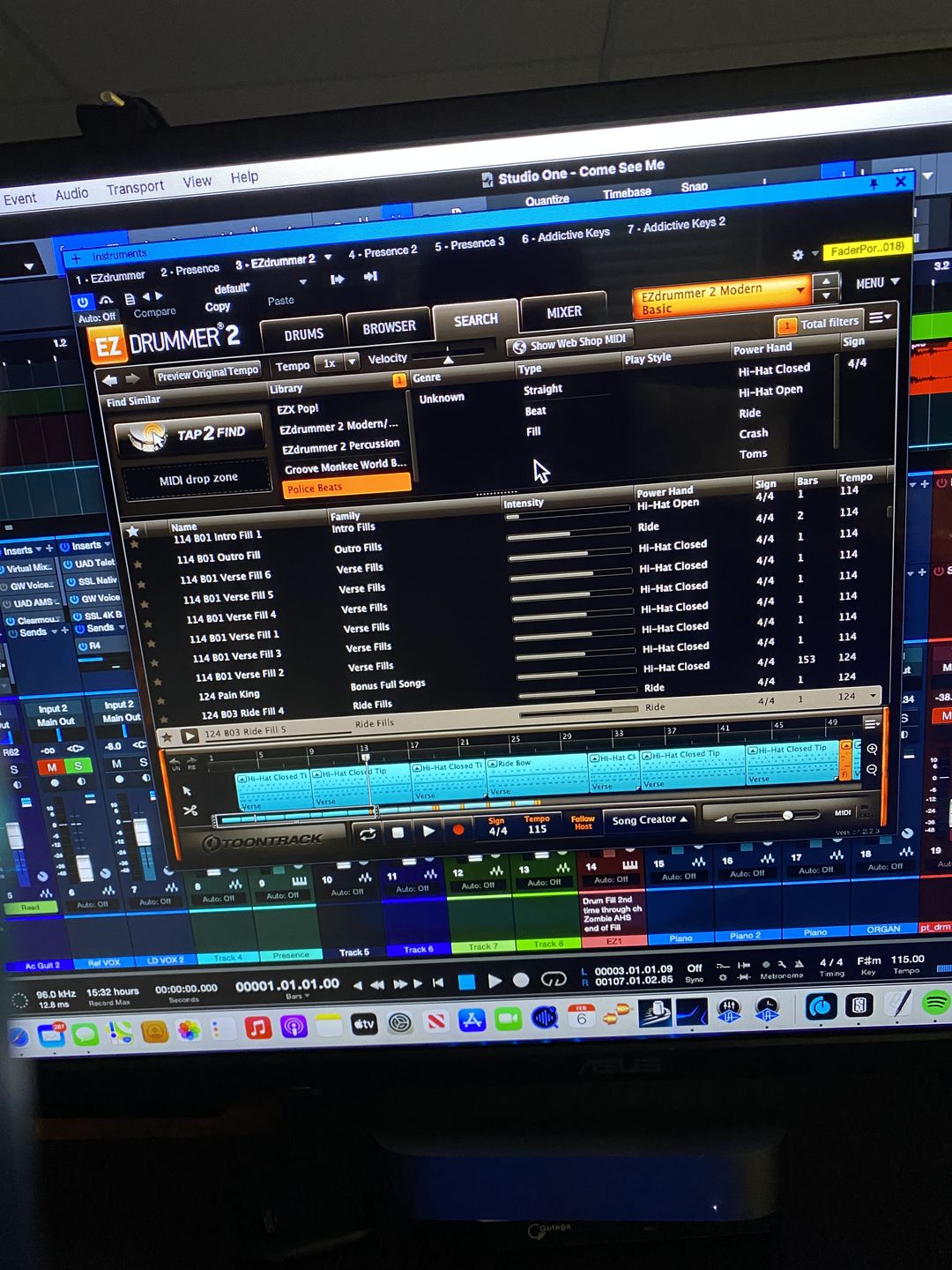952x1270 pixels.
Task: Toggle Follow Host tempo sync
Action: [583, 823]
